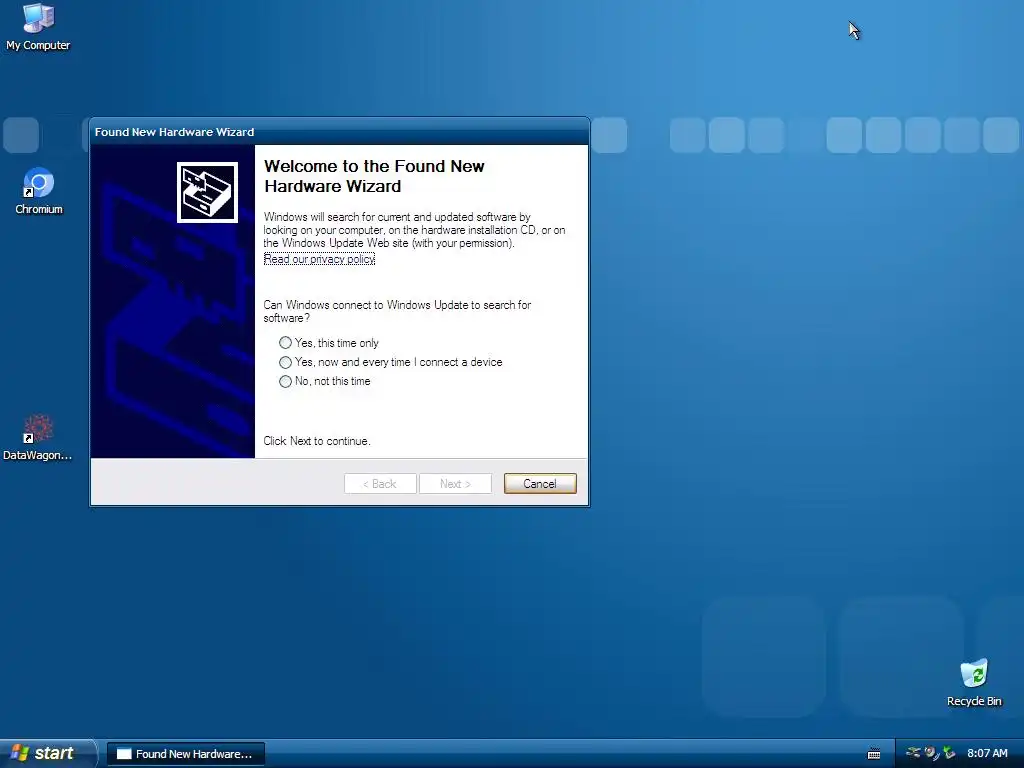The width and height of the screenshot is (1024, 768).
Task: Select the Recycle Bin icon
Action: coord(974,683)
